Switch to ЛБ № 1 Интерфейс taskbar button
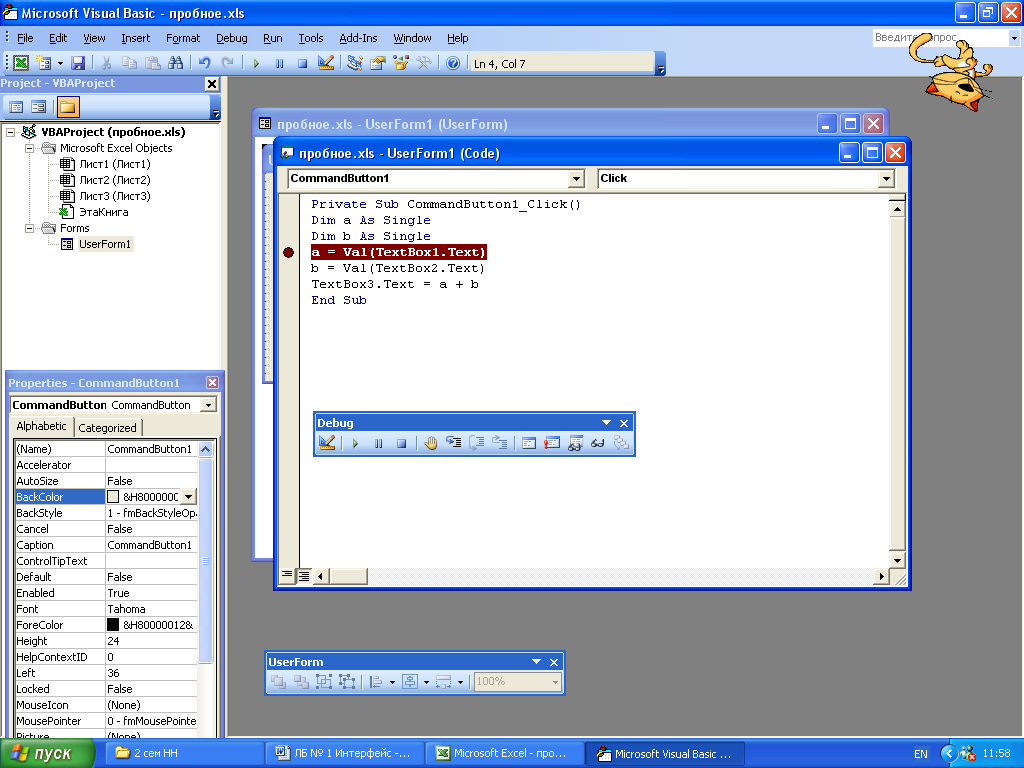 pos(345,754)
